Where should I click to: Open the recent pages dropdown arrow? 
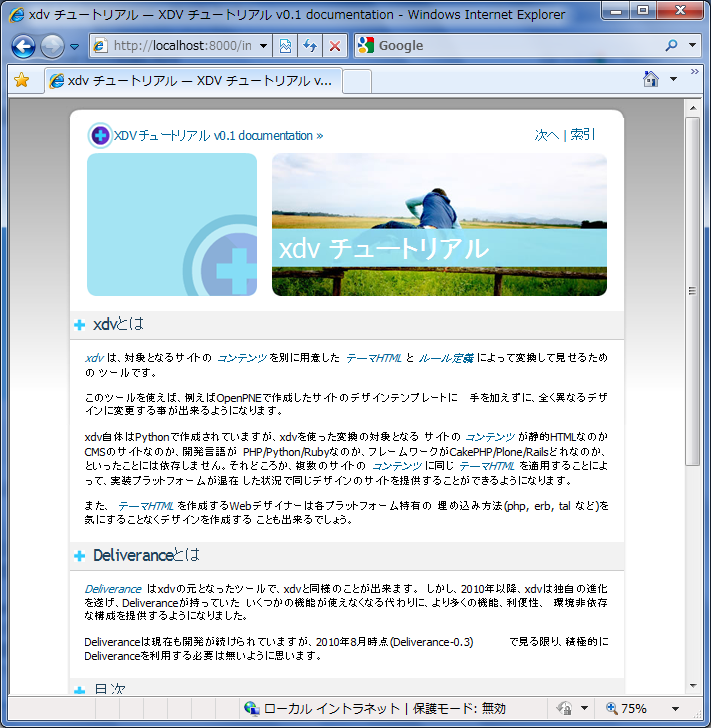tap(74, 46)
